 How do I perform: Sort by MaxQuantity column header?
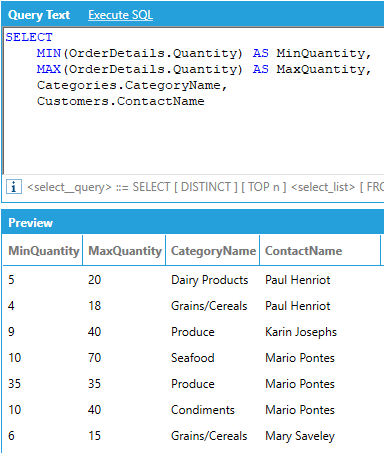coord(124,250)
